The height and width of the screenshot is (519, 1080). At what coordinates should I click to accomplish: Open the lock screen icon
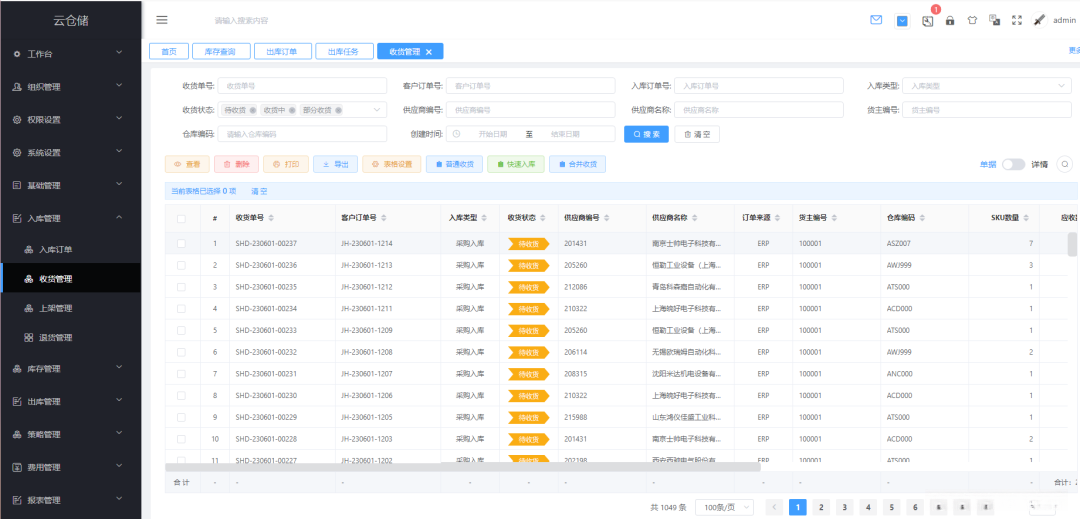point(949,20)
